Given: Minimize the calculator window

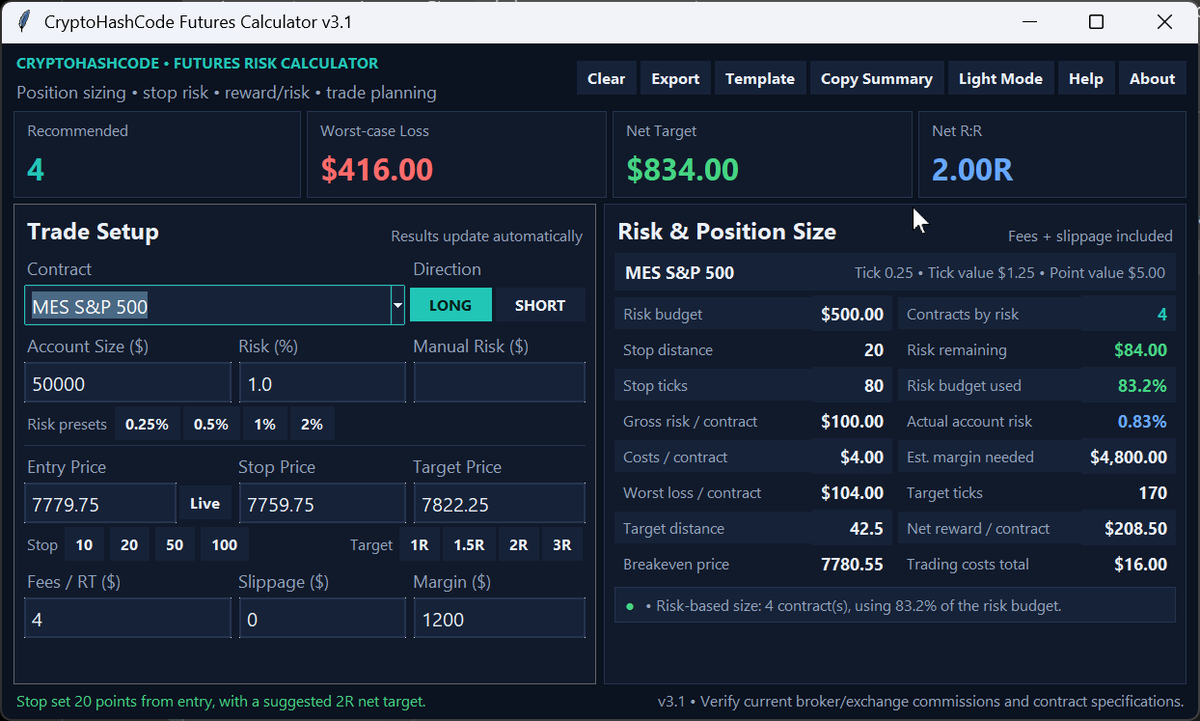Looking at the screenshot, I should [1028, 21].
